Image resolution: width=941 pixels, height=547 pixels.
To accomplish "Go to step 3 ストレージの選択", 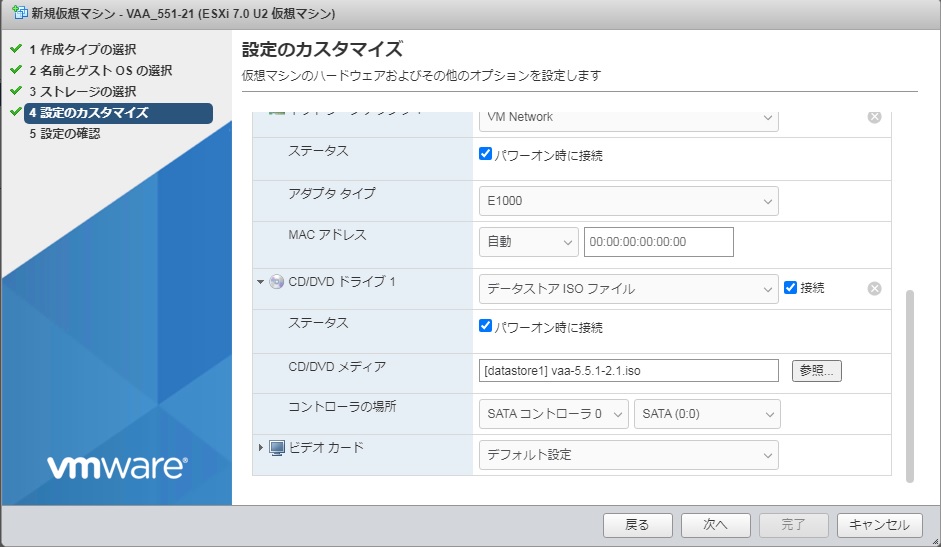I will tap(83, 91).
